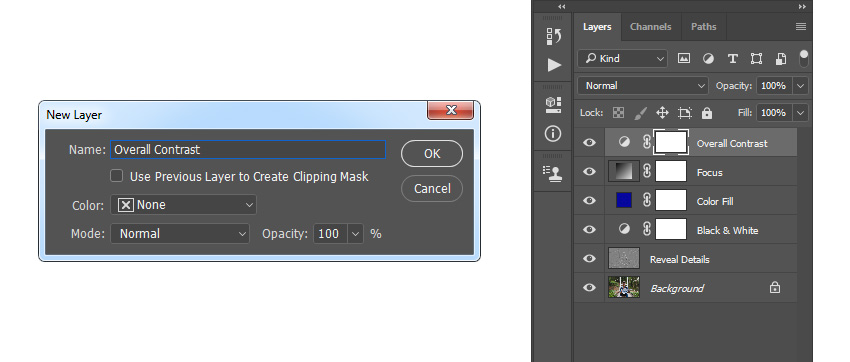Lock artboard nesting icon
This screenshot has width=850, height=362.
[685, 113]
